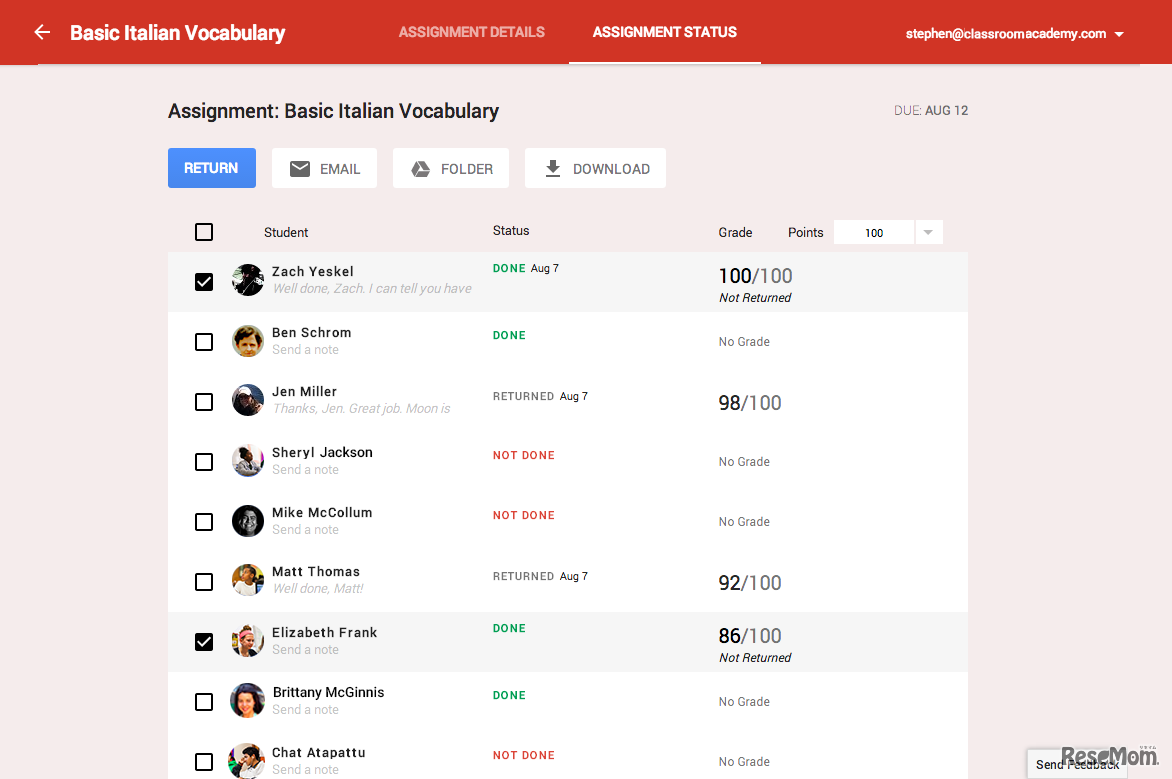1172x779 pixels.
Task: Click Send a note under Ben Schrom
Action: pyautogui.click(x=305, y=349)
